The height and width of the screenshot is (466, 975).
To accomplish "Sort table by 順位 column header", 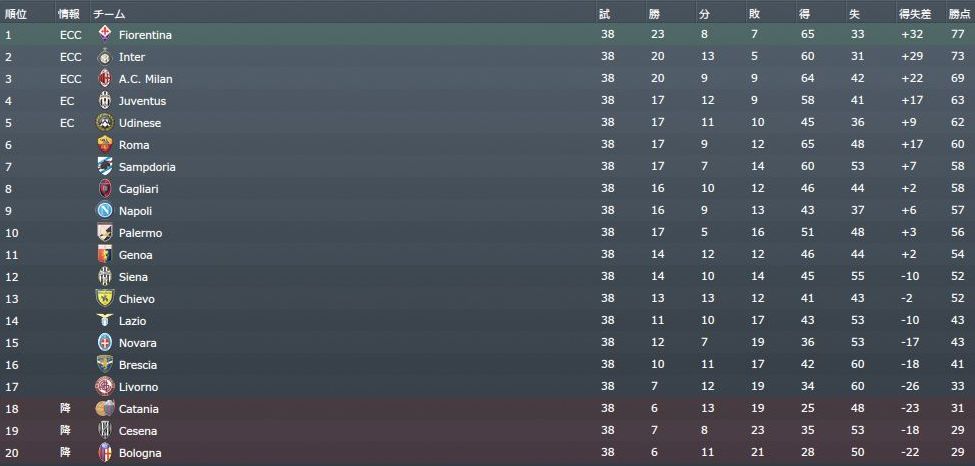I will point(16,14).
